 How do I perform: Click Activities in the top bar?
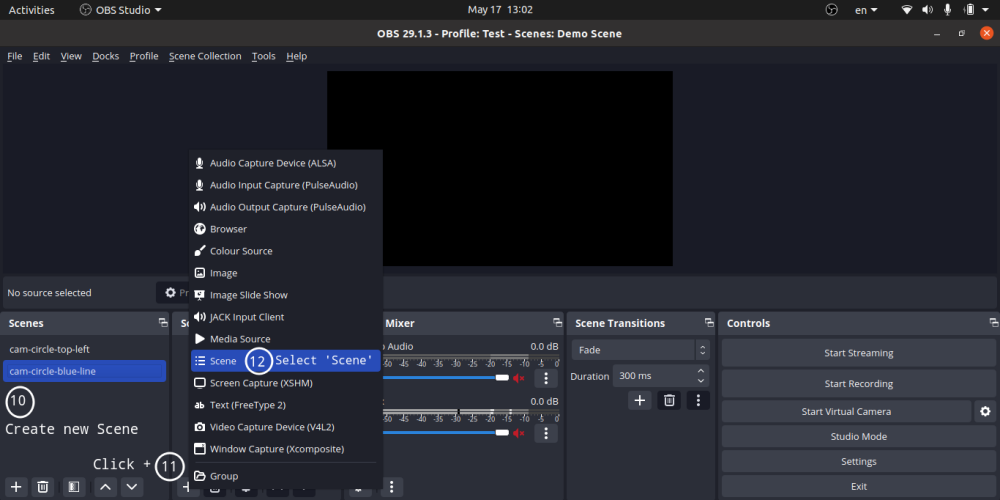pos(31,10)
